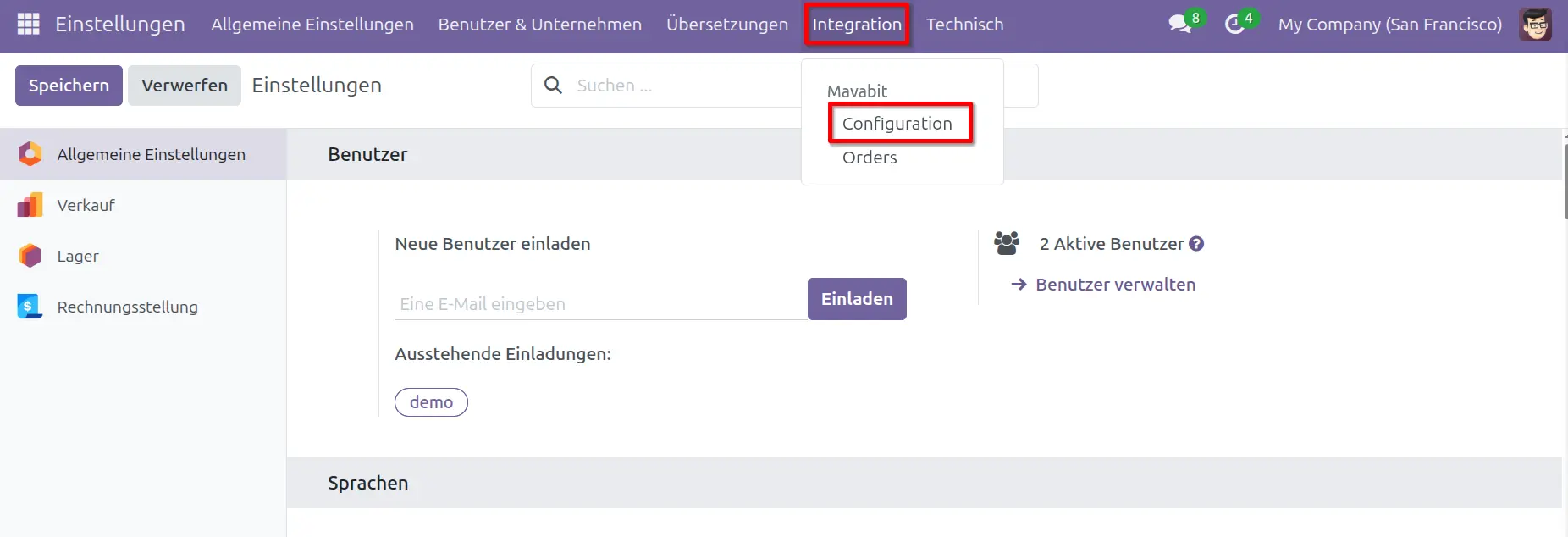
Task: Follow the Benutzer verwalten link
Action: click(x=1115, y=284)
